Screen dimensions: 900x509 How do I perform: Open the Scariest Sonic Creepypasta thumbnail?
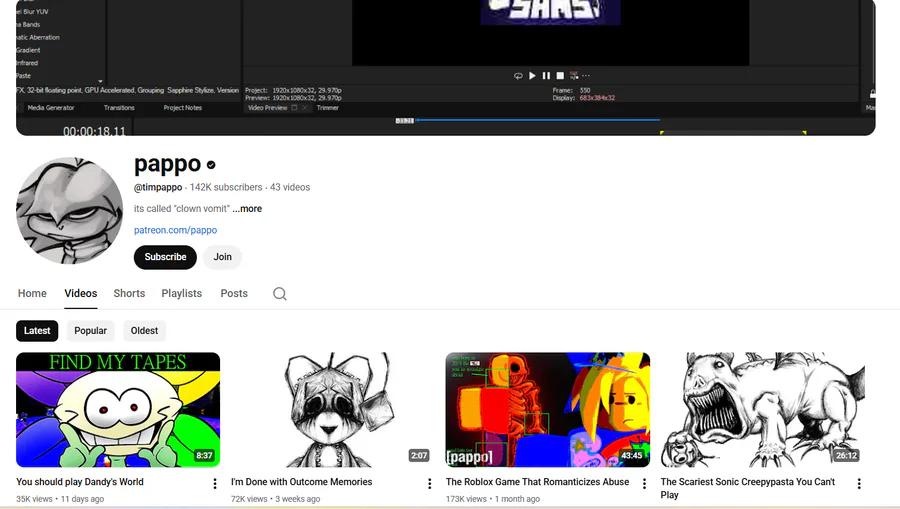coord(762,410)
